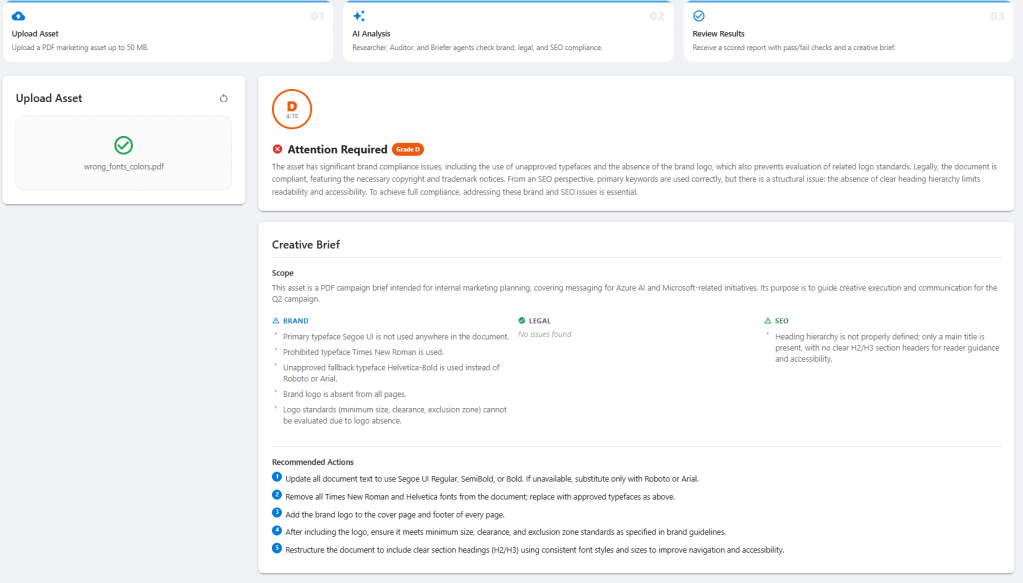Click recommended action number 1 bullet
This screenshot has width=1023, height=583.
[277, 478]
